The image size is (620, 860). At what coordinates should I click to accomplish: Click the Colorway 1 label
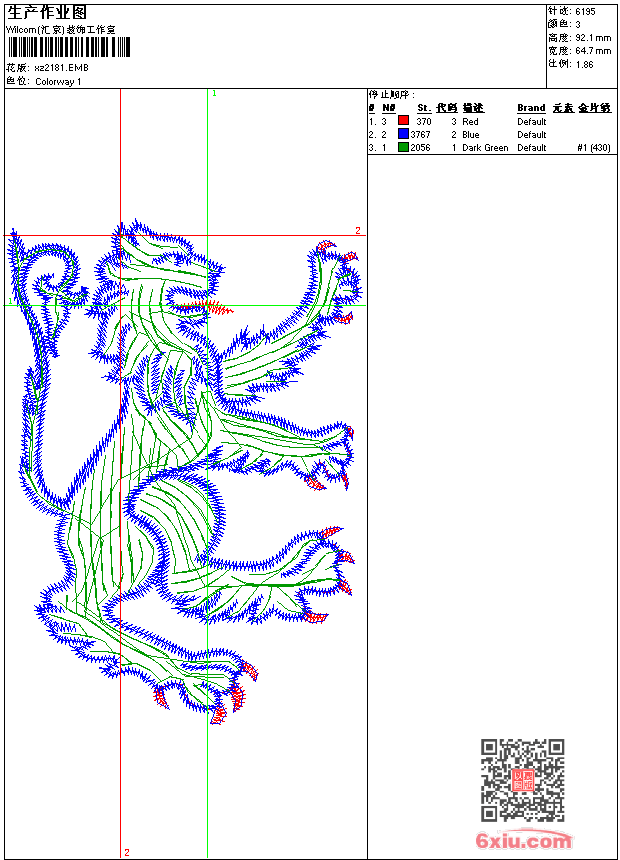59,82
